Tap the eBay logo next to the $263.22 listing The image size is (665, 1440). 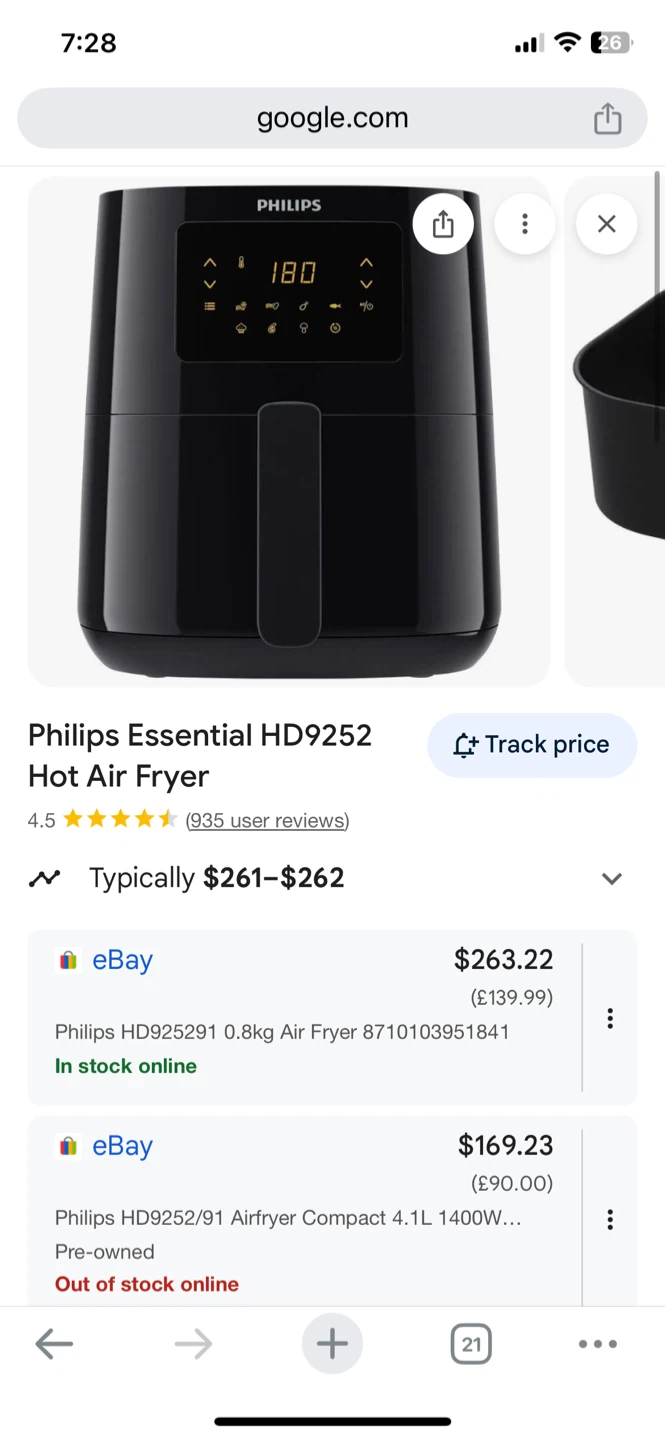click(x=67, y=959)
